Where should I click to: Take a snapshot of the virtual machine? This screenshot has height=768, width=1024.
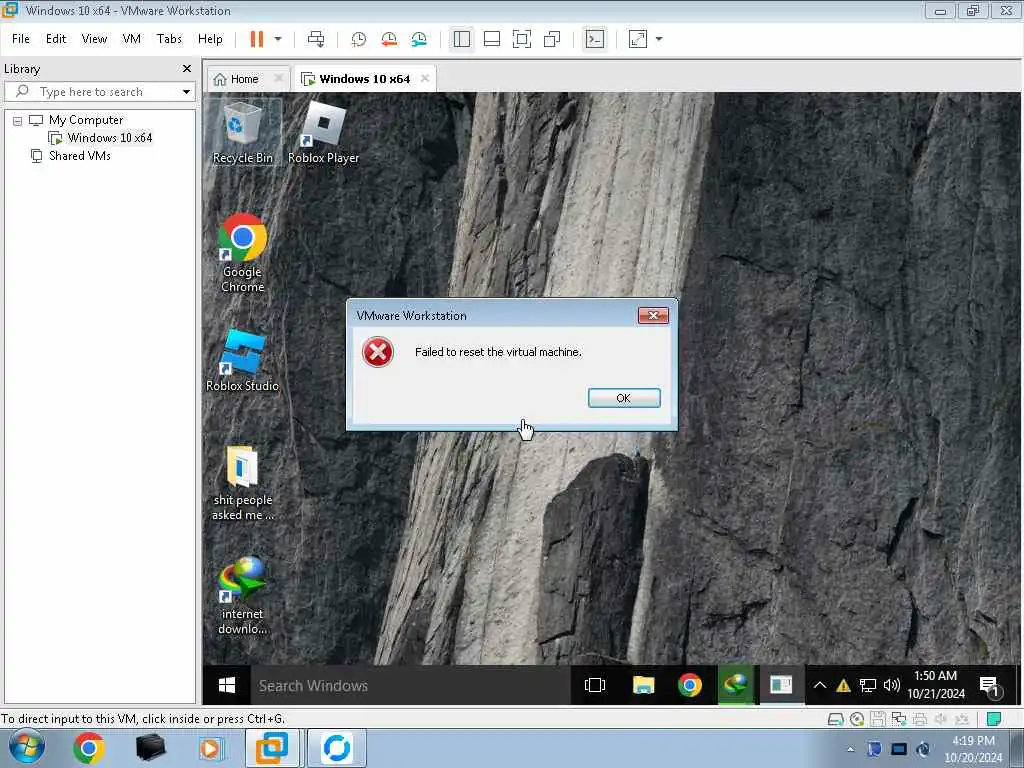(x=359, y=39)
